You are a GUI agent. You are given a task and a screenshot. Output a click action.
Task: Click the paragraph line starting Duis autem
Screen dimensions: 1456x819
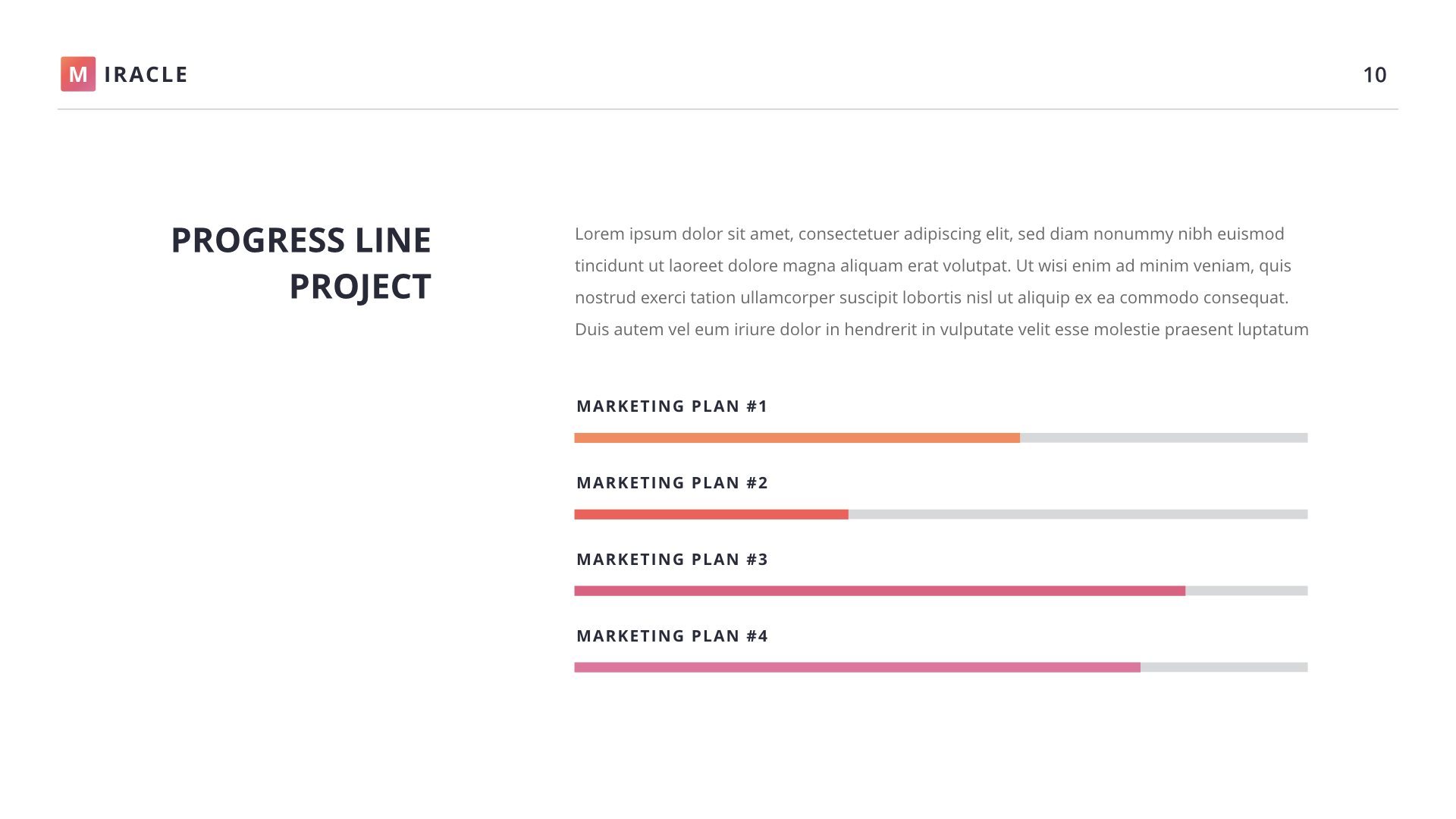tap(941, 329)
